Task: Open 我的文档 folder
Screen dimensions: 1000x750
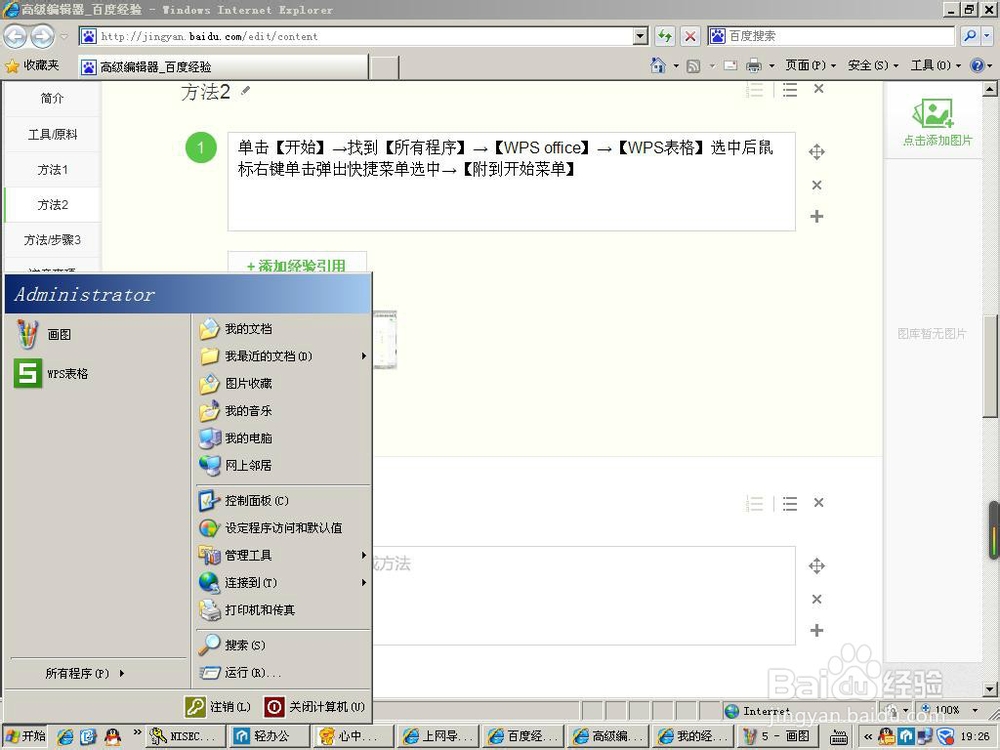Action: tap(236, 329)
